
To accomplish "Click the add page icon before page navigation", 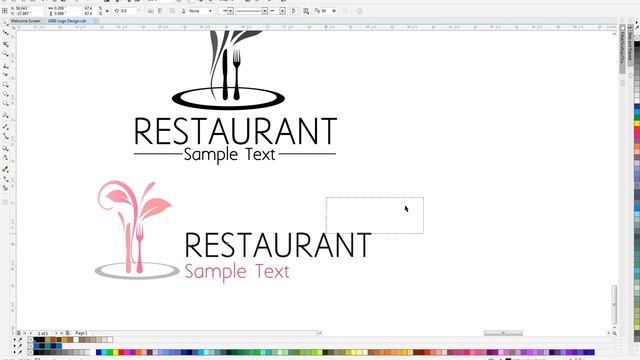I will tap(19, 333).
